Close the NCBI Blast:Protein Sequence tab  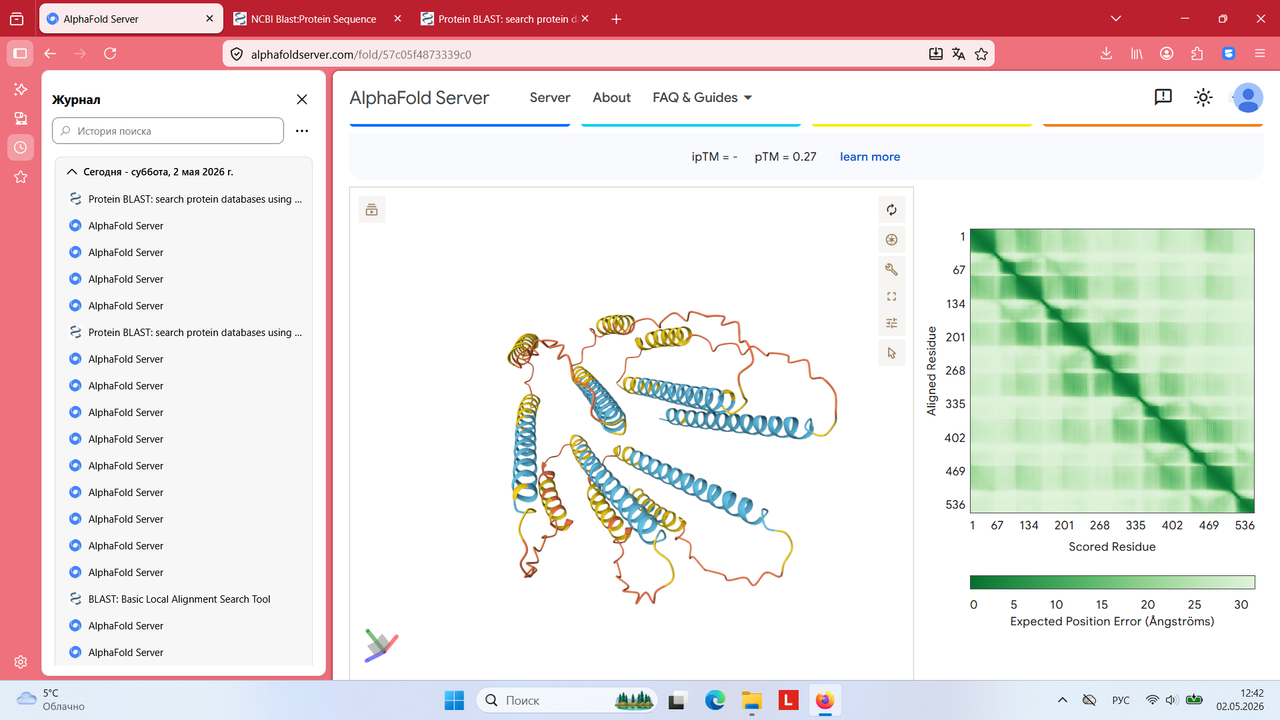(397, 19)
